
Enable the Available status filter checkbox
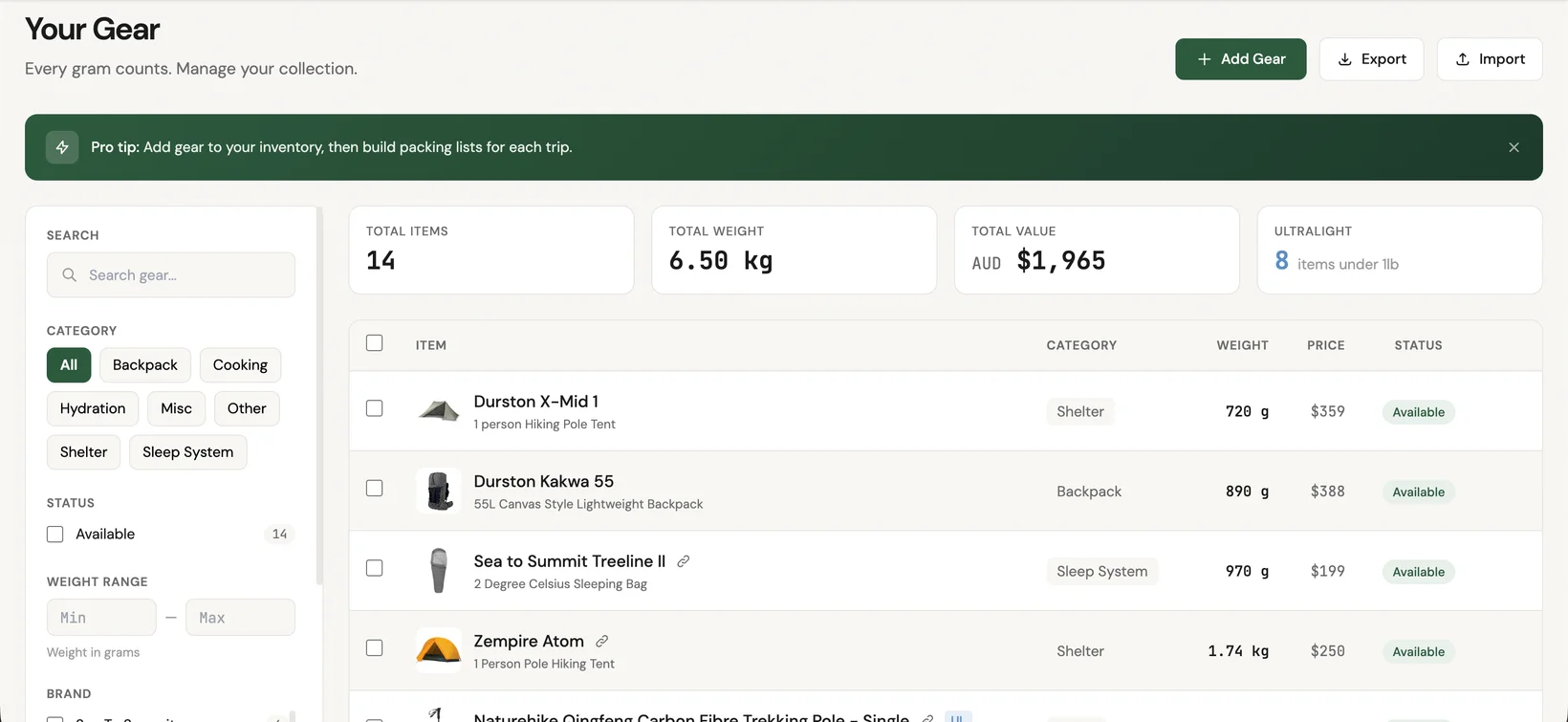click(x=55, y=535)
